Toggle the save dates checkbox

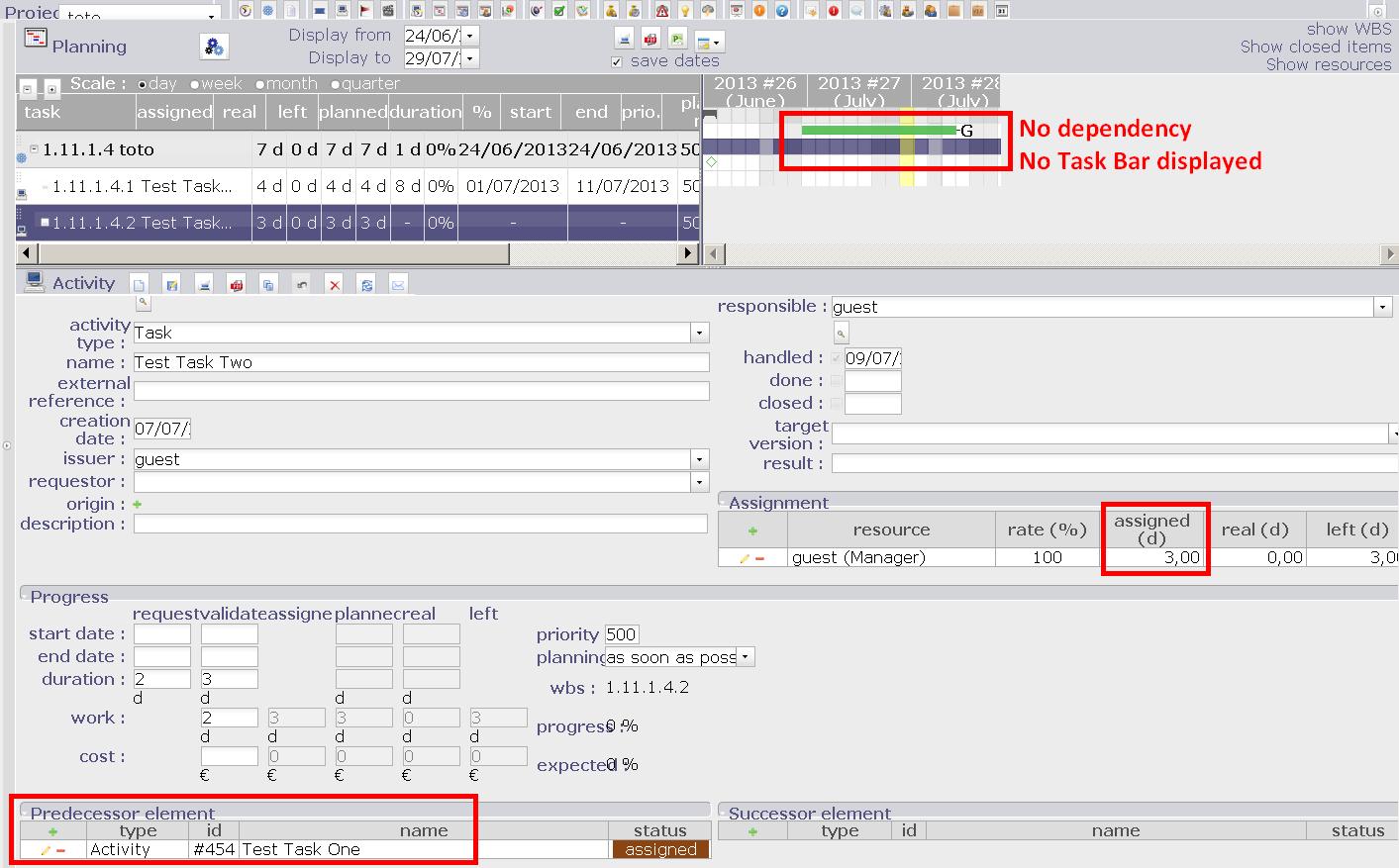pyautogui.click(x=617, y=61)
